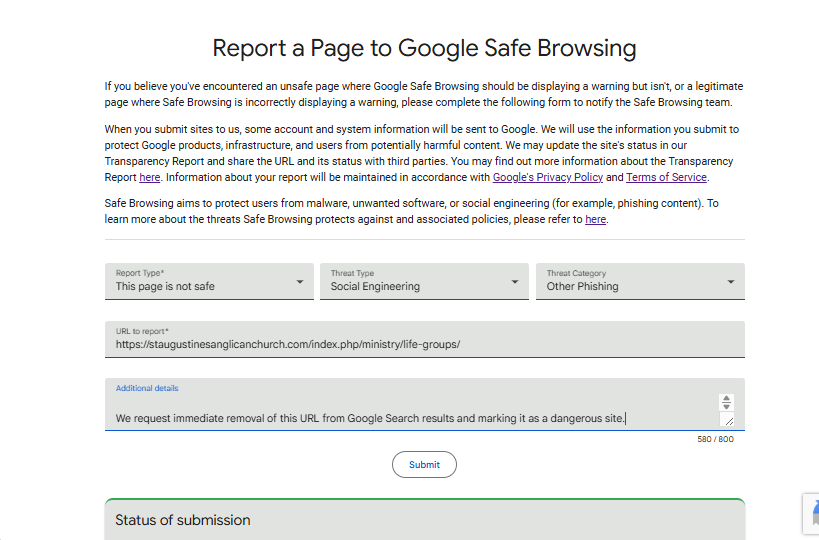The width and height of the screenshot is (819, 540).
Task: Click the arrow icon in Threat Type field
Action: click(515, 282)
